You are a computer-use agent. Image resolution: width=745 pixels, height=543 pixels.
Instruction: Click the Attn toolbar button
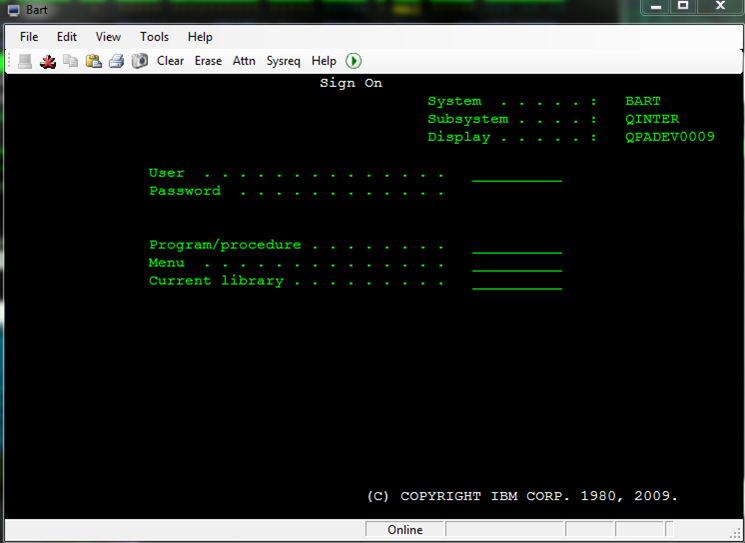click(x=244, y=61)
